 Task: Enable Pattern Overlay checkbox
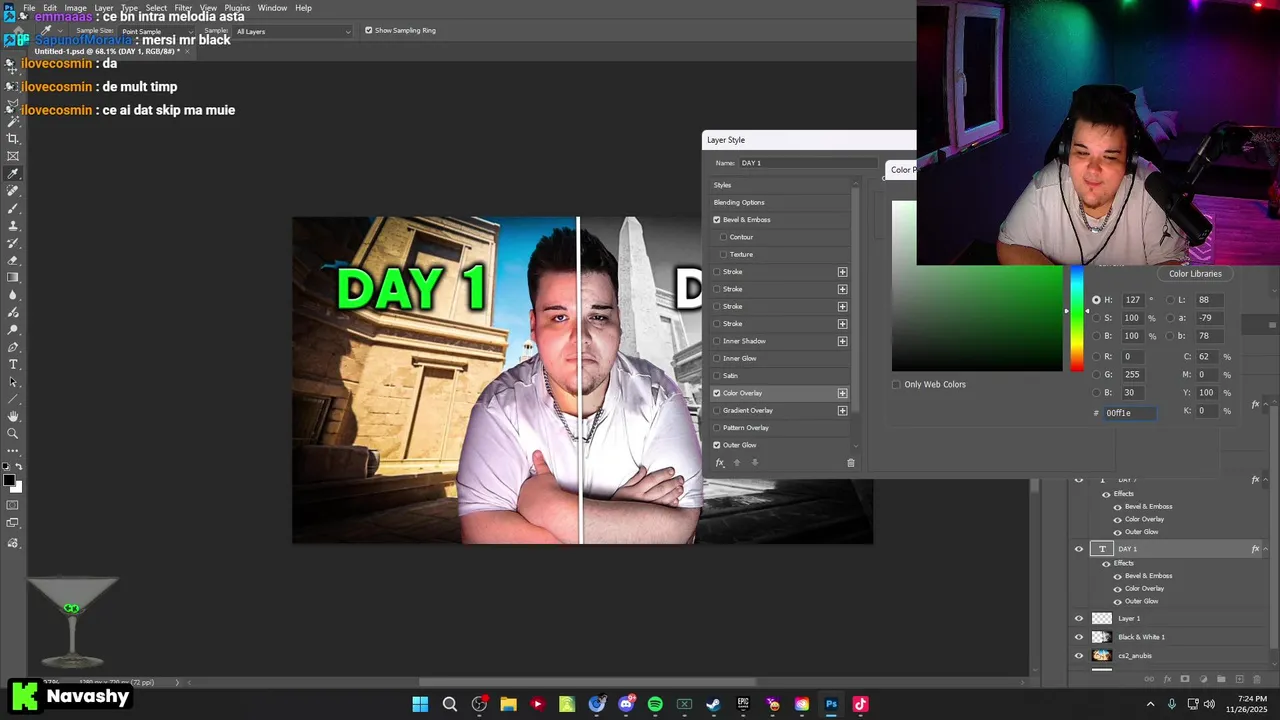(x=717, y=428)
